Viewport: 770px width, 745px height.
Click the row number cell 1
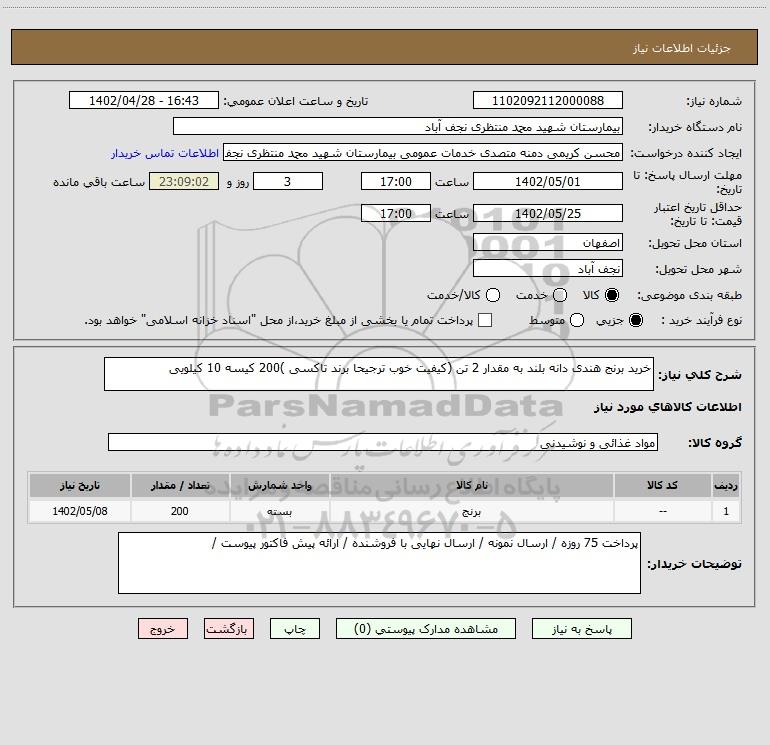[x=726, y=511]
